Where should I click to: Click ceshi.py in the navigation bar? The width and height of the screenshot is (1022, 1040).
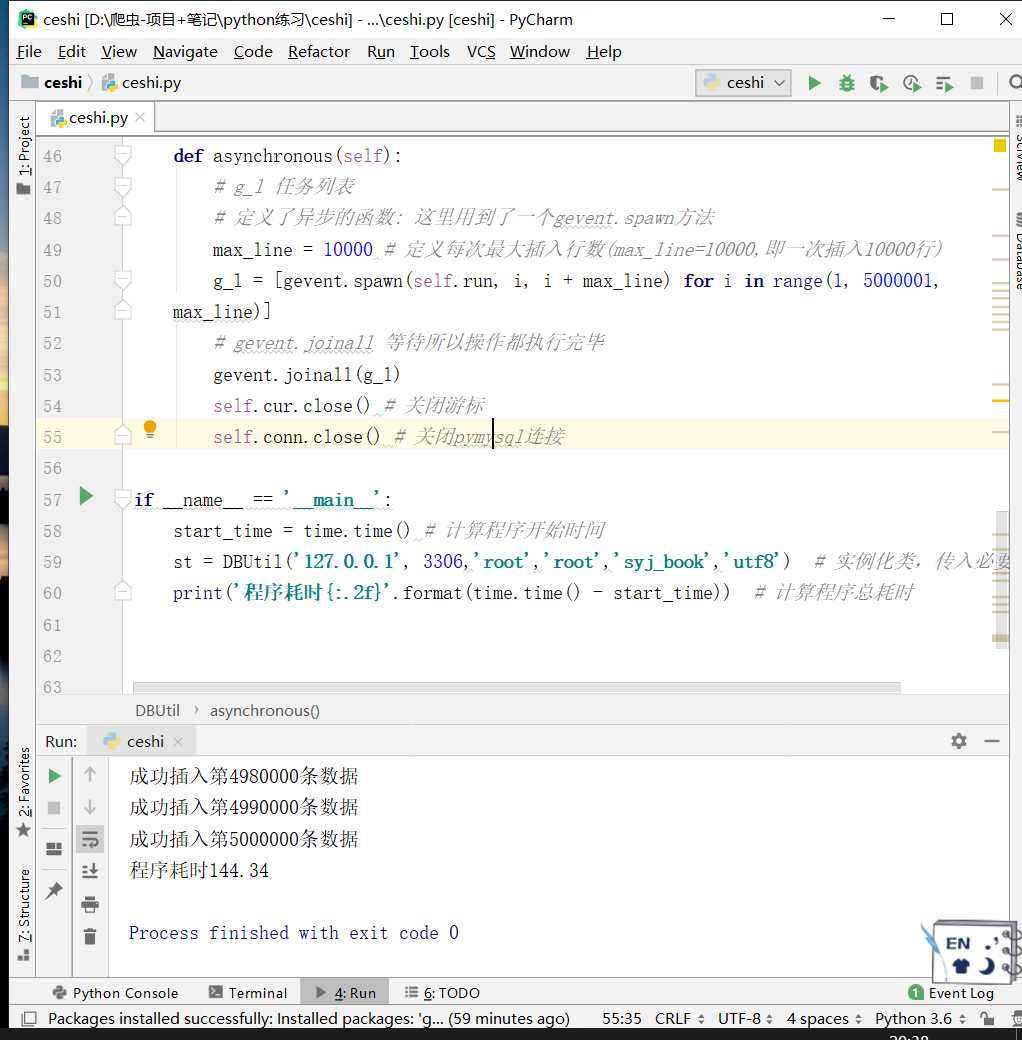[x=141, y=83]
